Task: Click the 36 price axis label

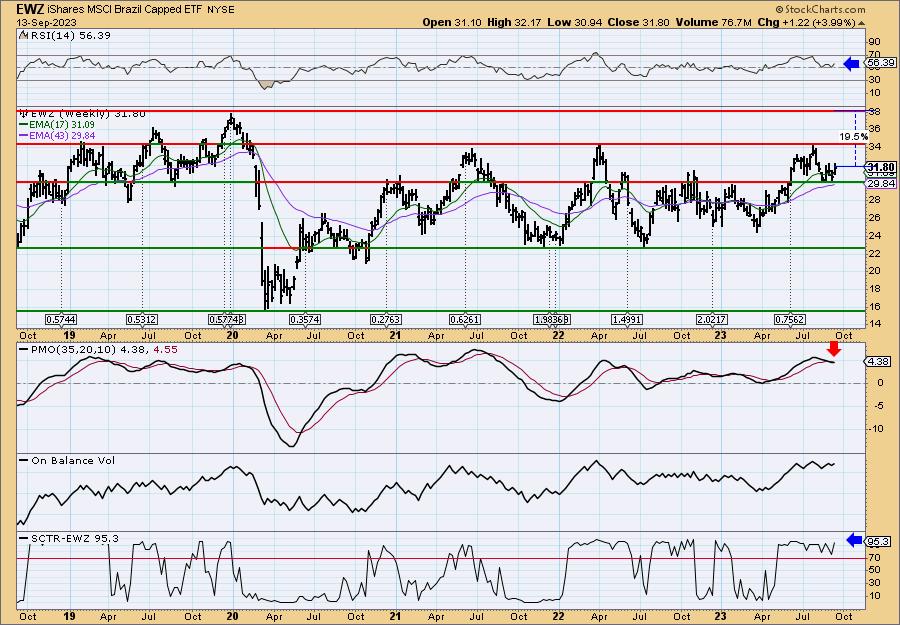Action: [x=875, y=129]
